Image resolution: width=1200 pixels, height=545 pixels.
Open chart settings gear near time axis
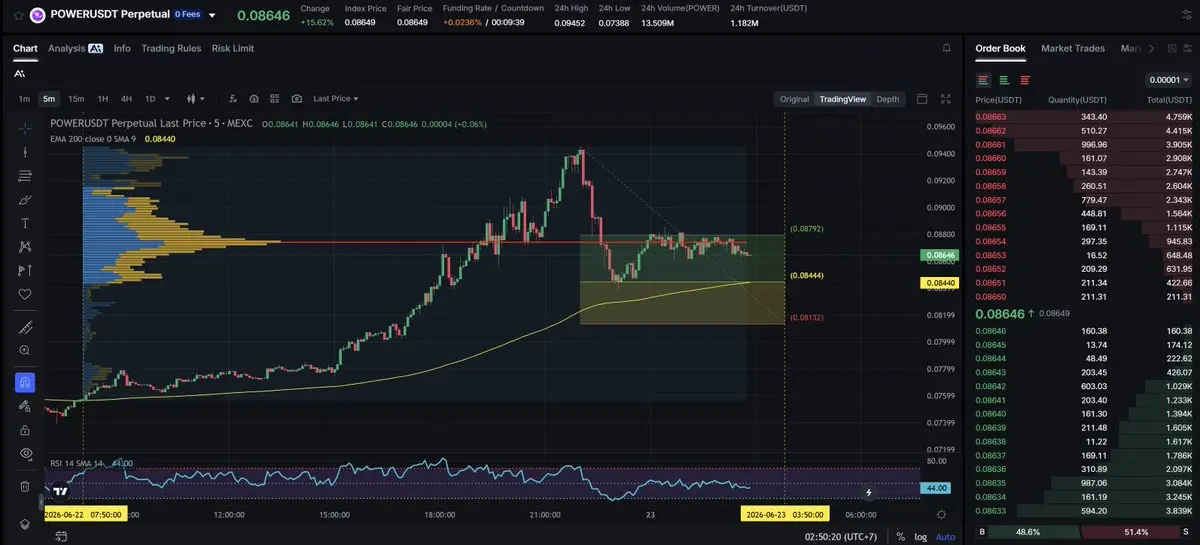click(941, 513)
